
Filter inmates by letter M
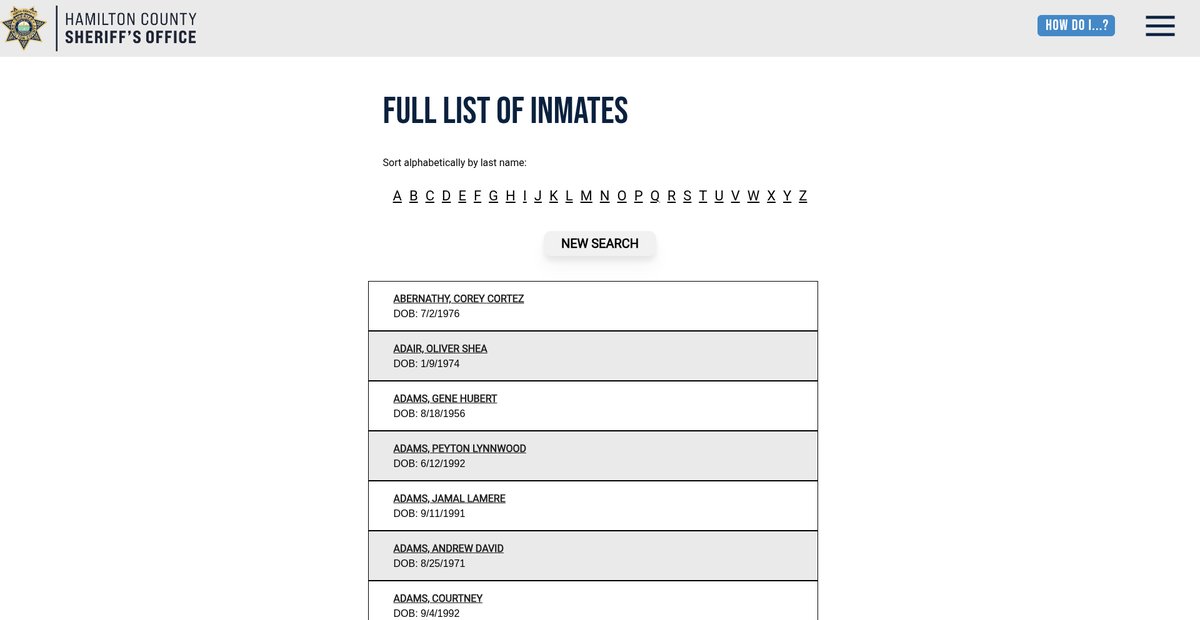586,196
